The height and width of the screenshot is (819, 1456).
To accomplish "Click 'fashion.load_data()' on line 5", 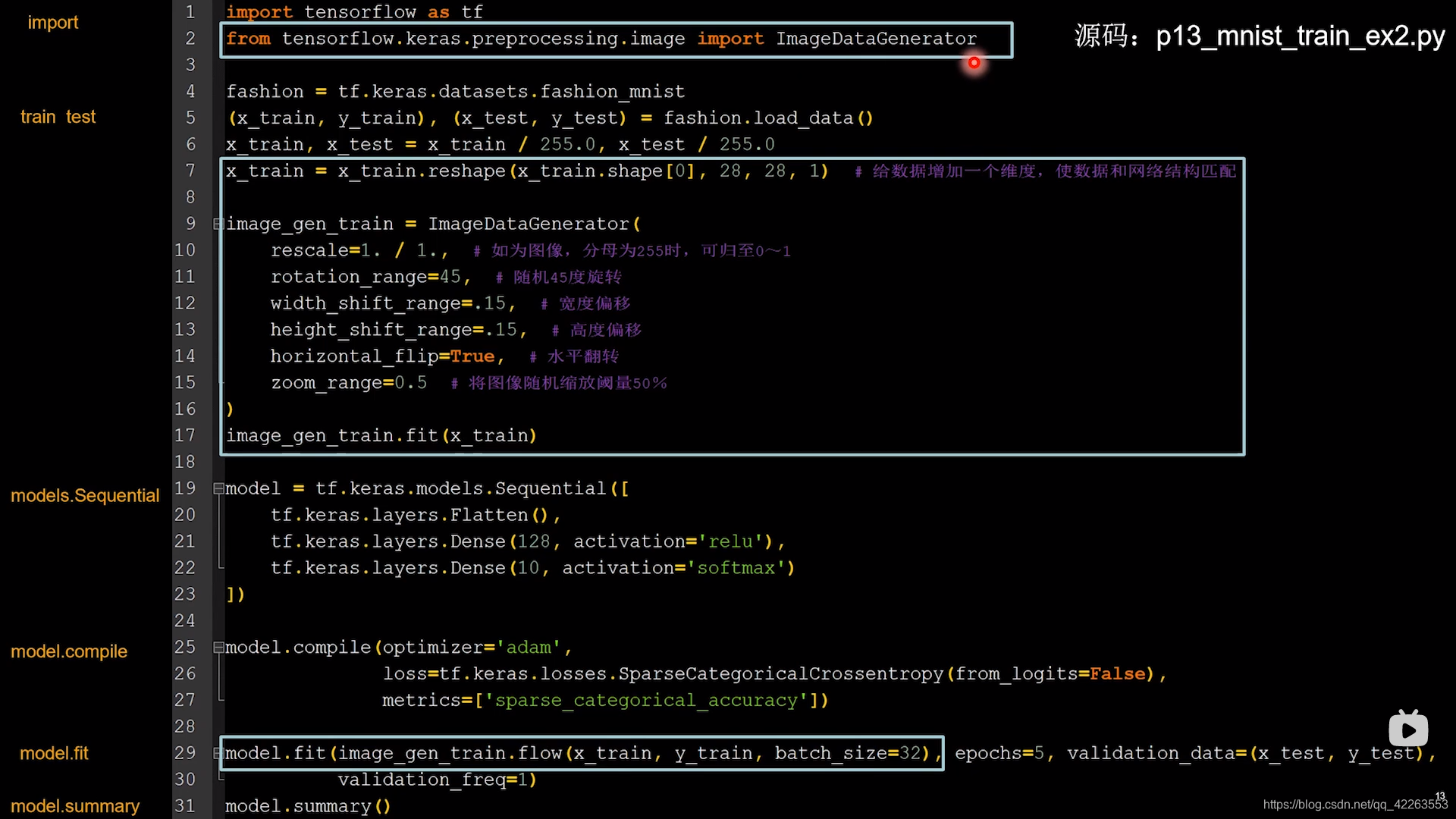I will [768, 118].
